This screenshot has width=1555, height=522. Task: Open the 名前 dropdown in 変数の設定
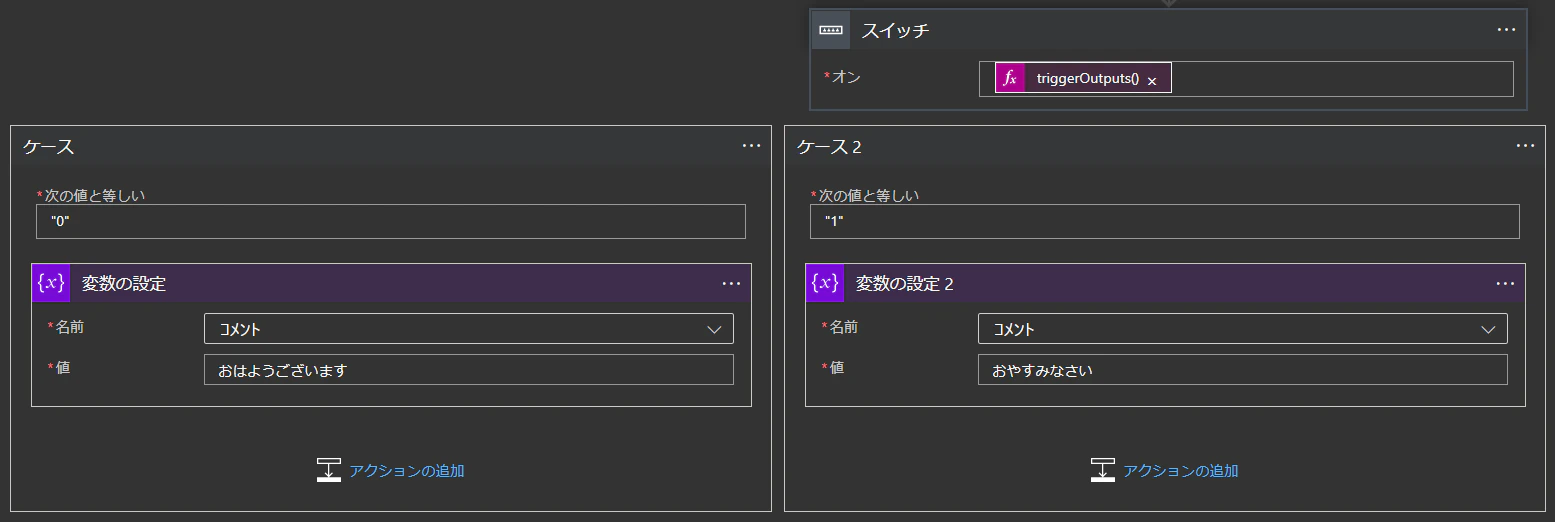469,329
